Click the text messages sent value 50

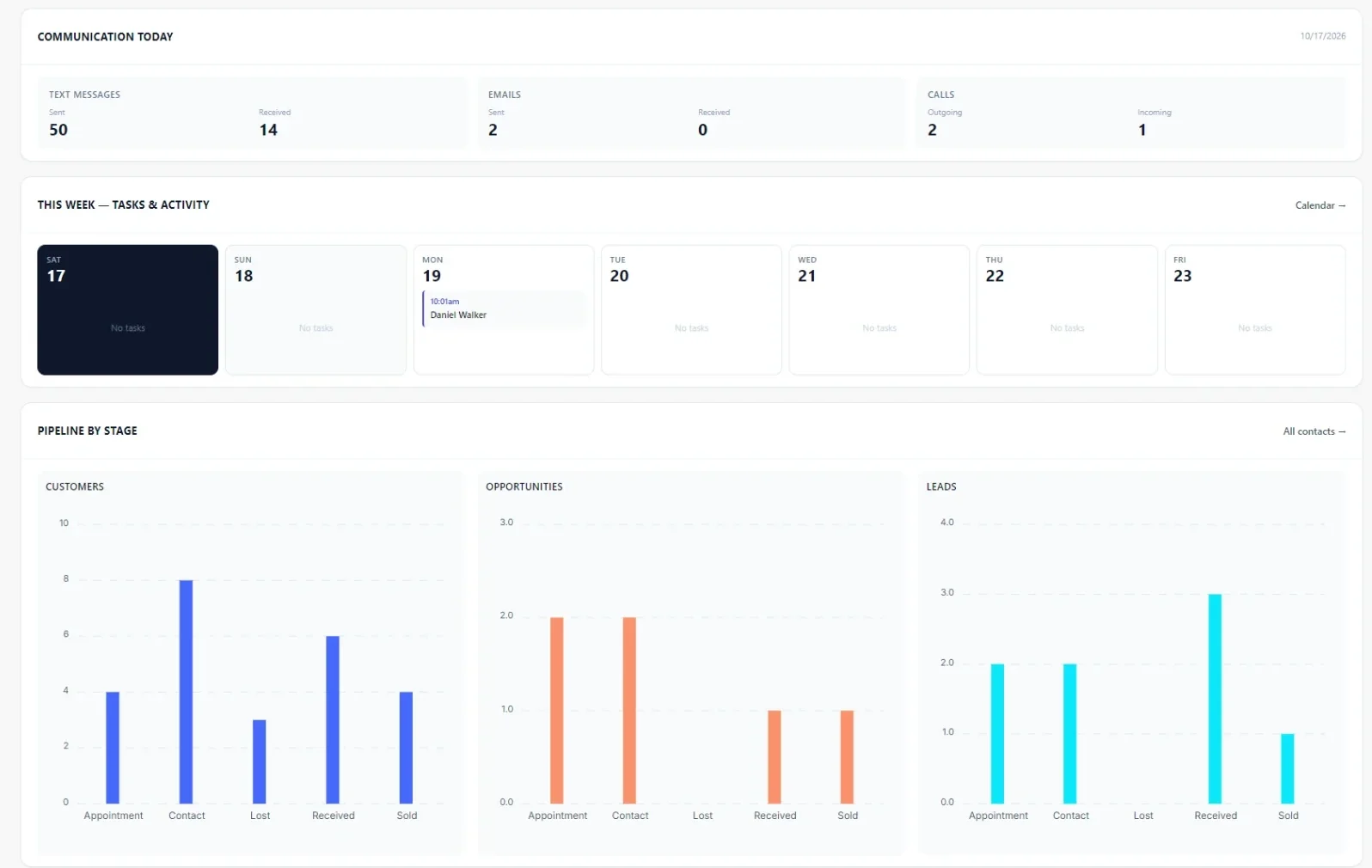coord(58,130)
